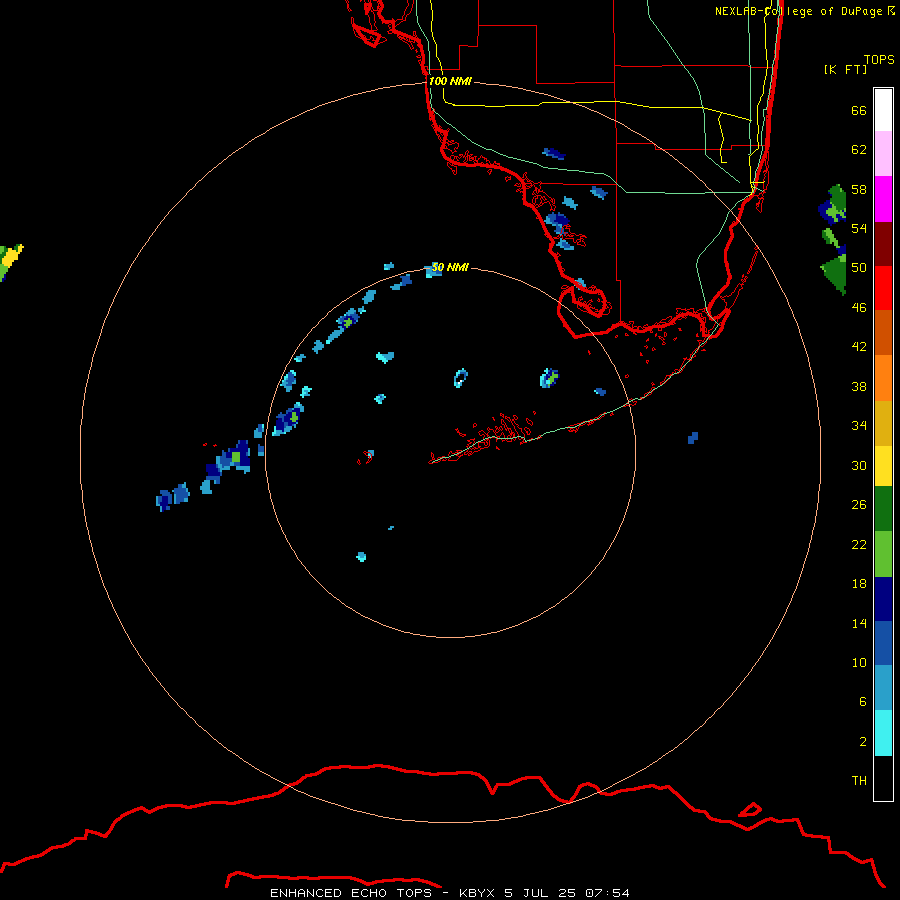Click the black TH threshold swatch
Image resolution: width=900 pixels, height=900 pixels.
883,778
